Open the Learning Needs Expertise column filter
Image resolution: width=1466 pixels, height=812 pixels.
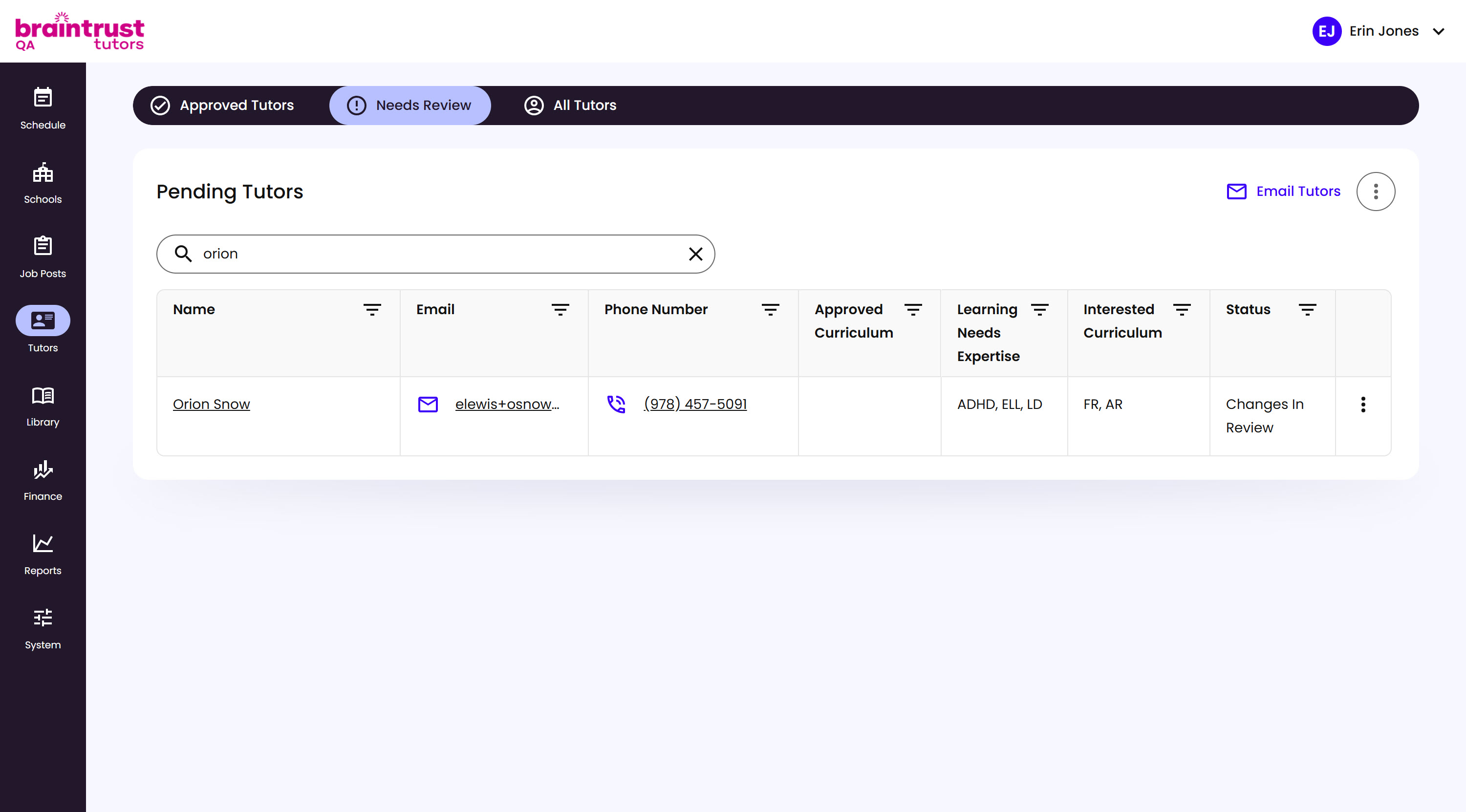point(1039,310)
